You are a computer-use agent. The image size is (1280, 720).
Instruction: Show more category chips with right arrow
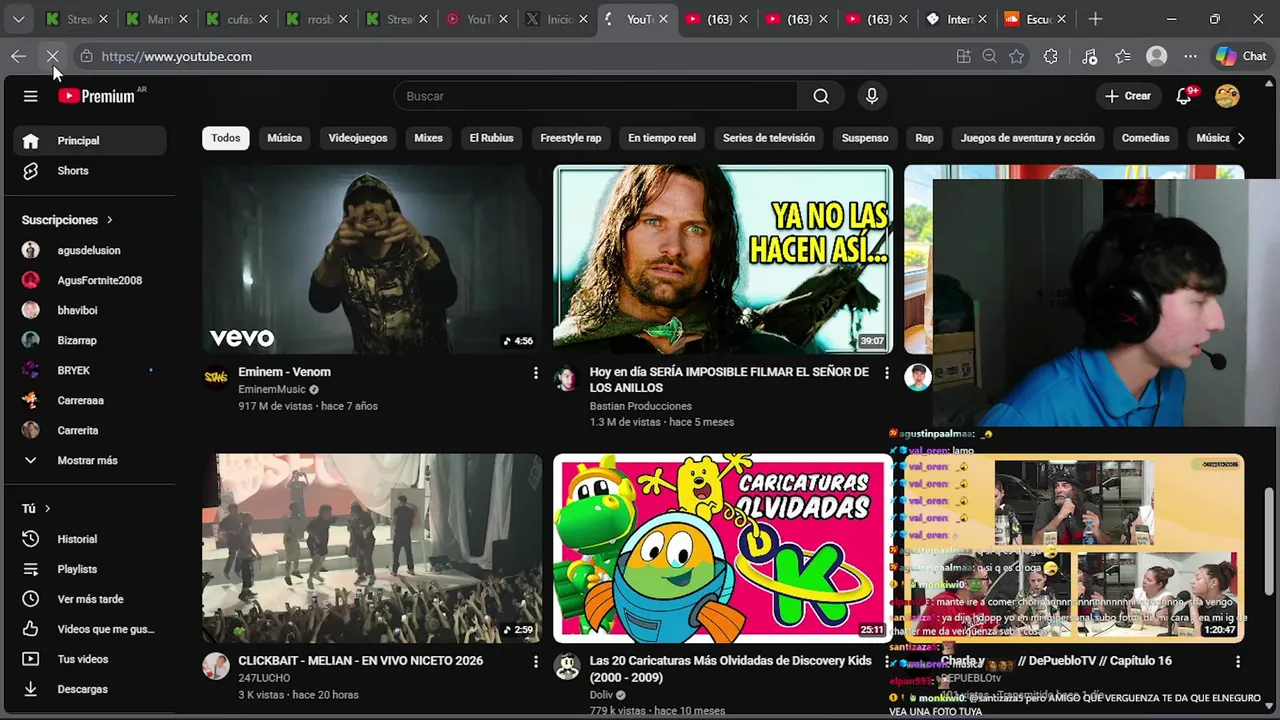coord(1241,138)
